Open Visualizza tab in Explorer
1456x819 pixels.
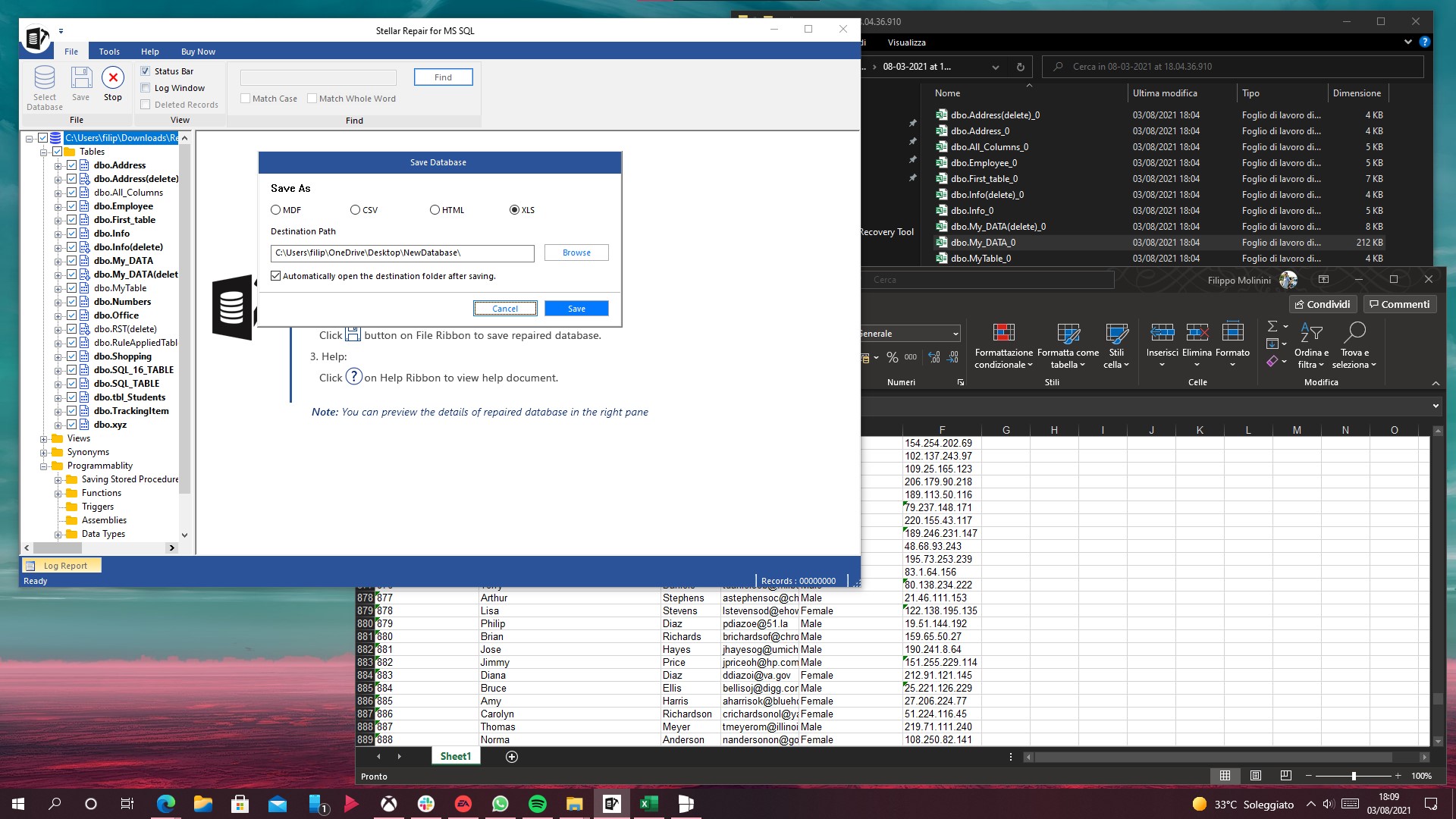click(x=906, y=42)
